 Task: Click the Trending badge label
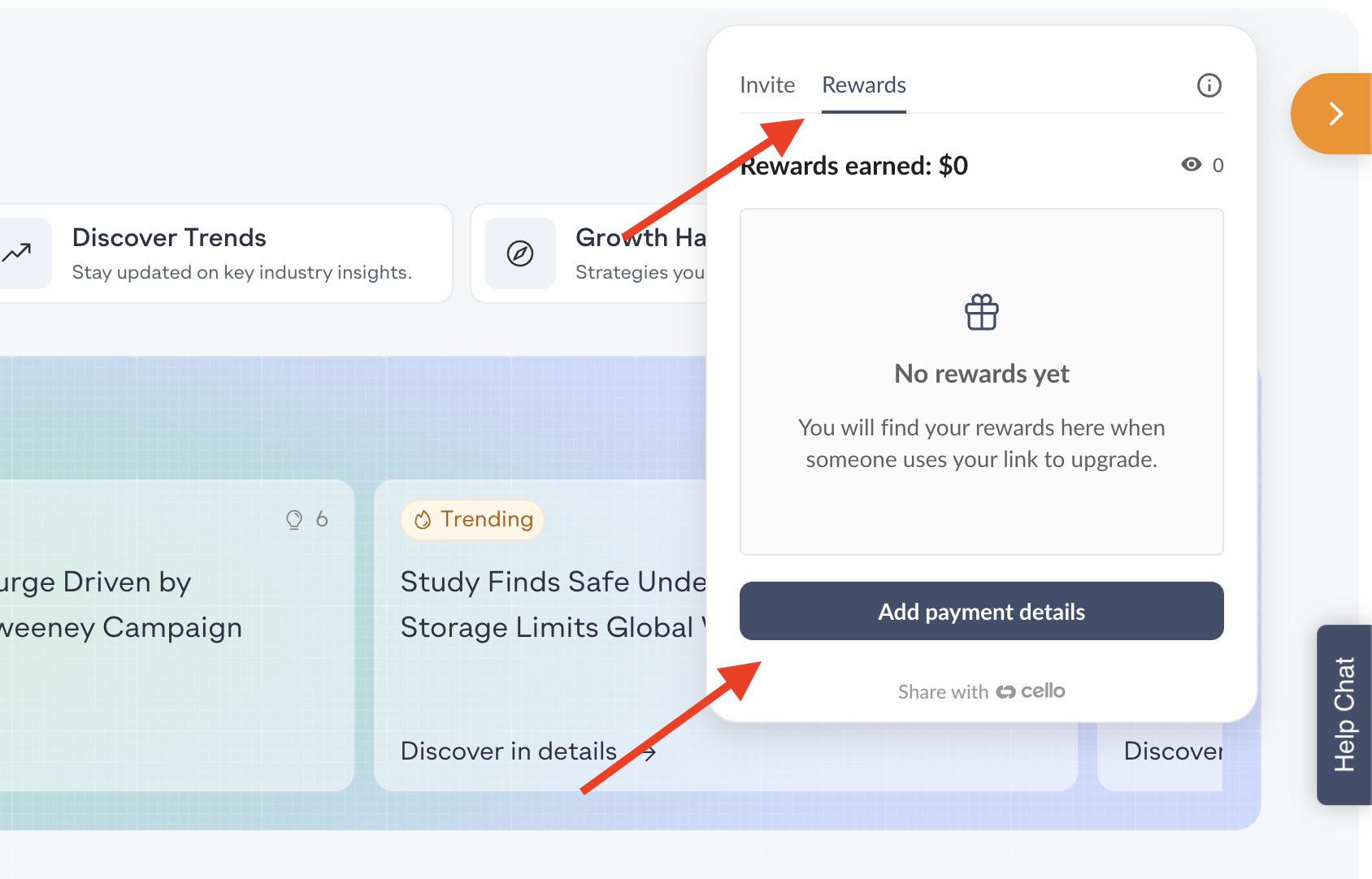coord(486,520)
